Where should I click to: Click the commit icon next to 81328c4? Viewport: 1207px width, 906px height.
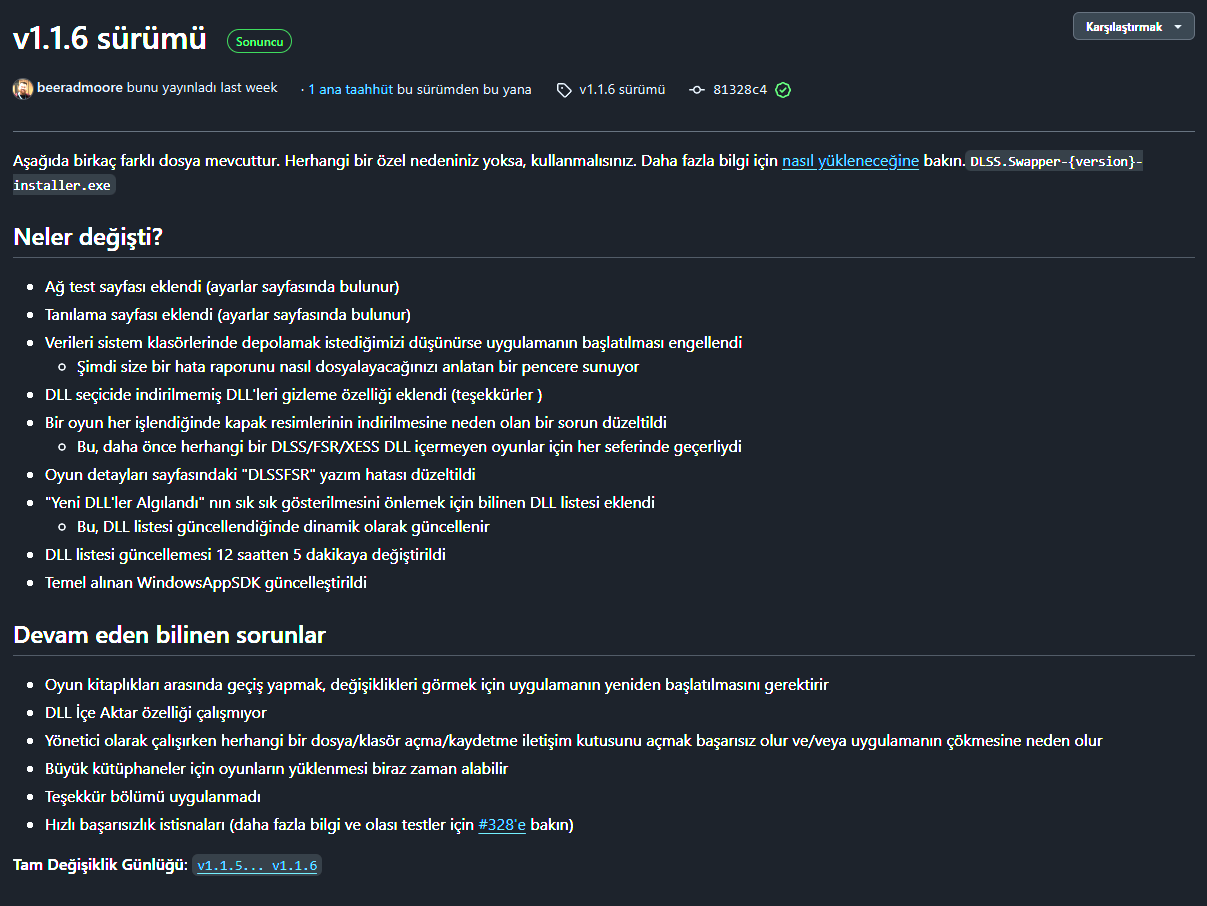tap(697, 90)
